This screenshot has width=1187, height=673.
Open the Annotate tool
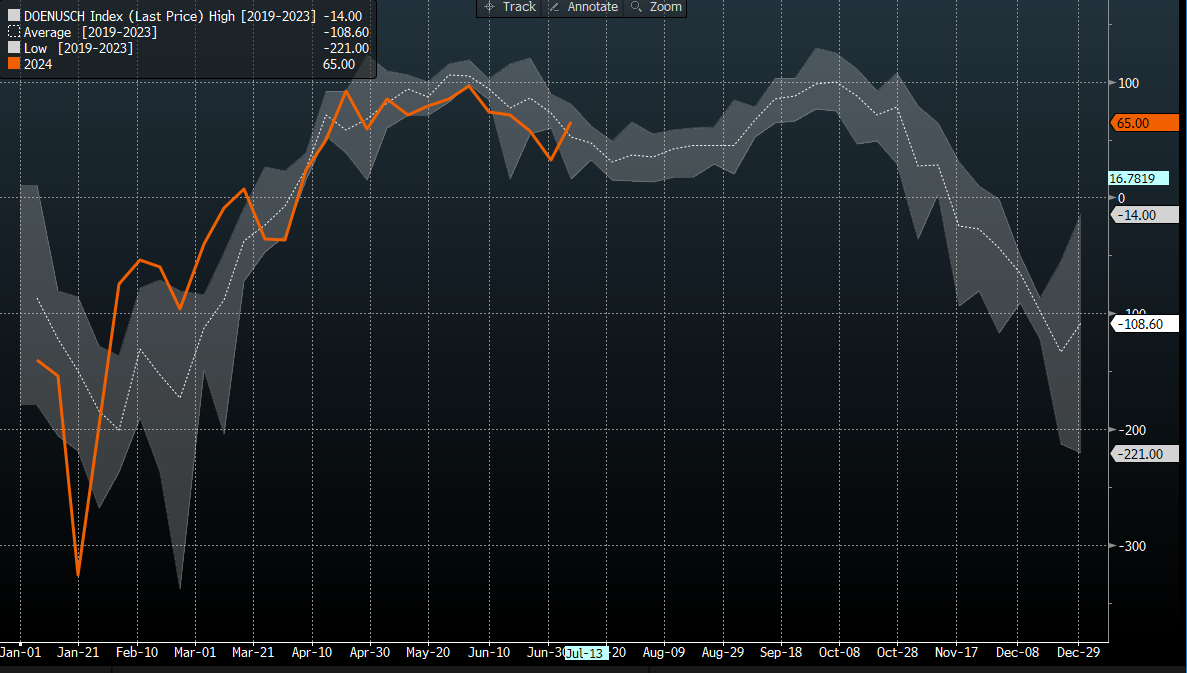[x=583, y=7]
